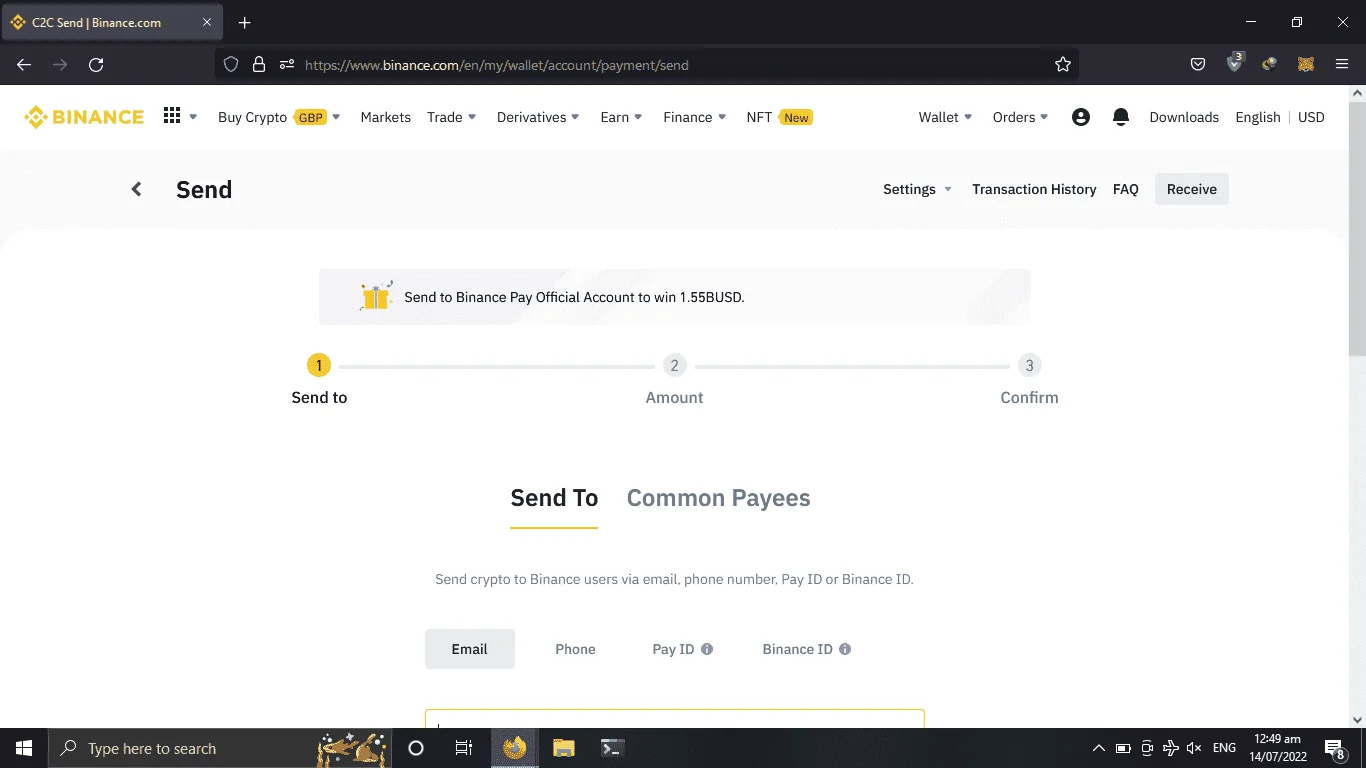Viewport: 1366px width, 768px height.
Task: Focus the Windows taskbar search box
Action: point(220,748)
